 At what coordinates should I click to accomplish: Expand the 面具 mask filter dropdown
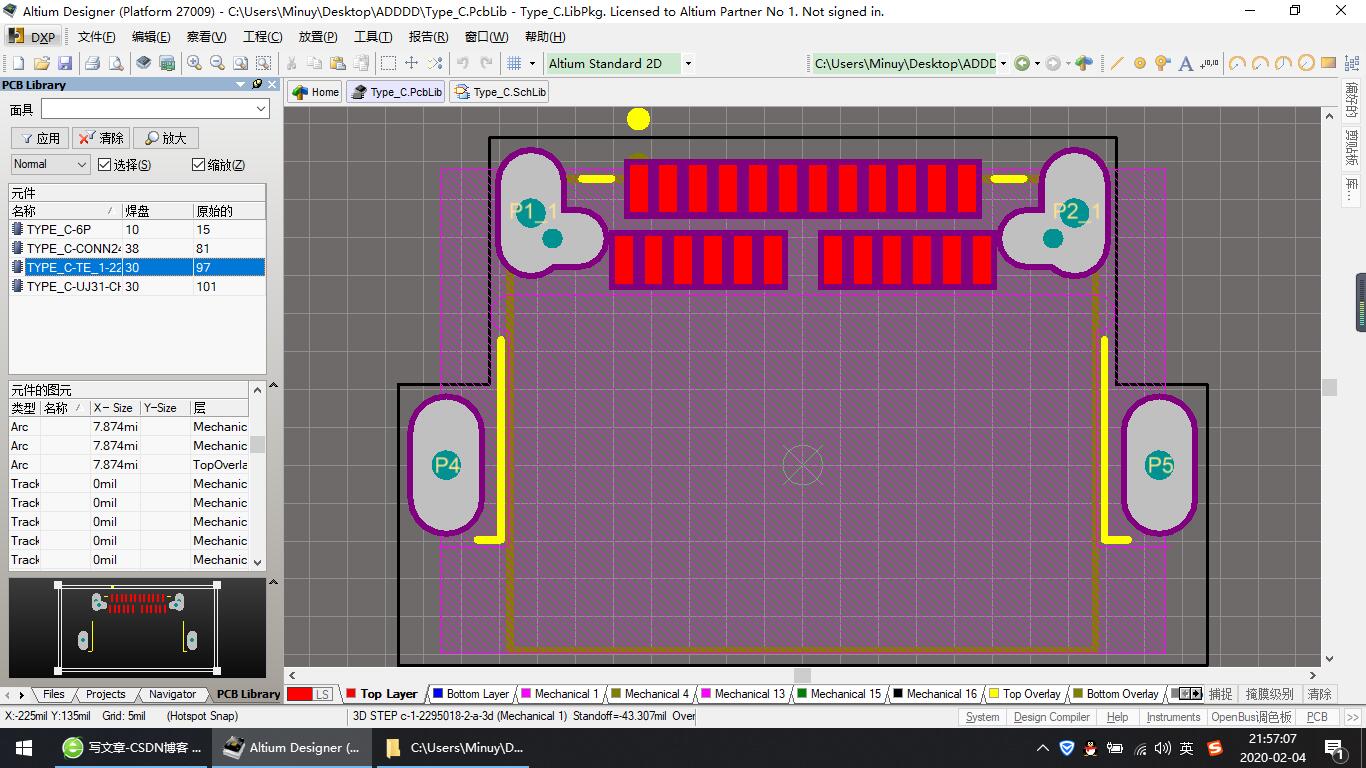[x=261, y=109]
